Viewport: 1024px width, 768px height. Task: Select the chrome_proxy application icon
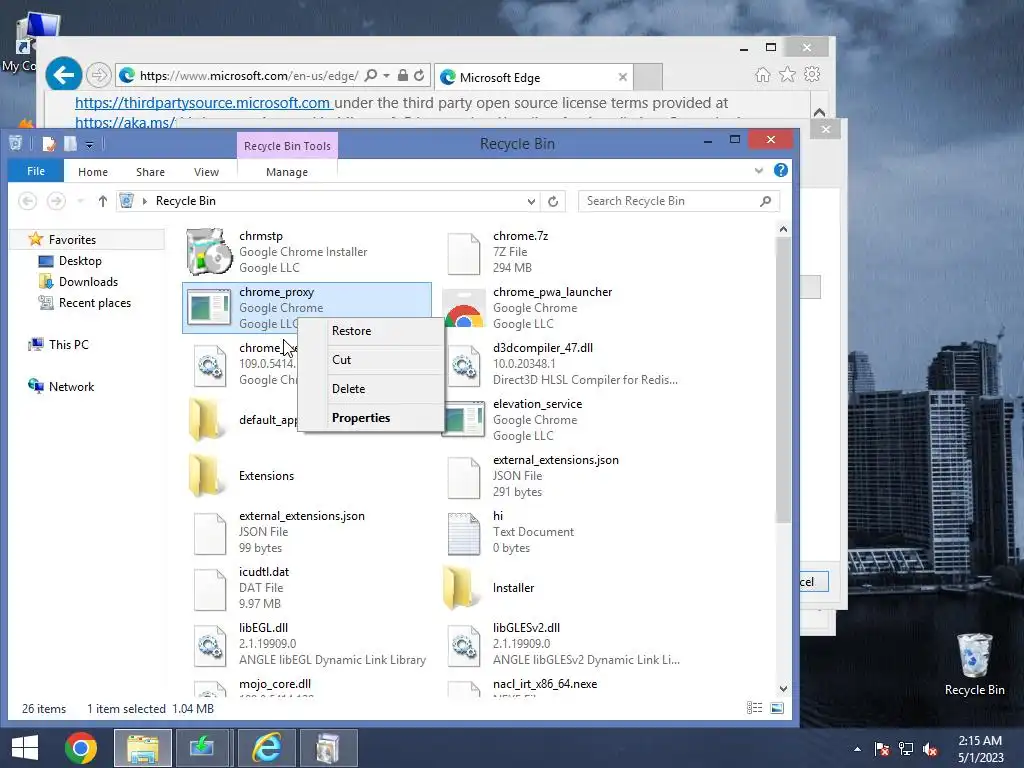209,307
